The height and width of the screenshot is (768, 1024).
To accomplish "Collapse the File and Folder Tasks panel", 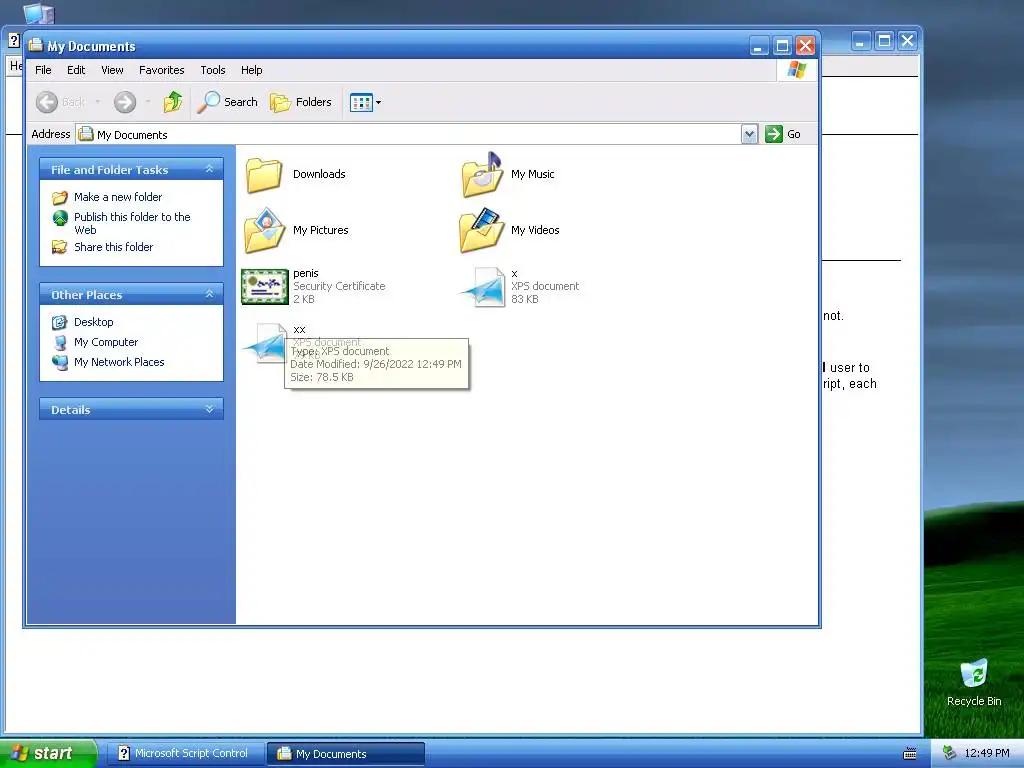I will click(x=209, y=169).
